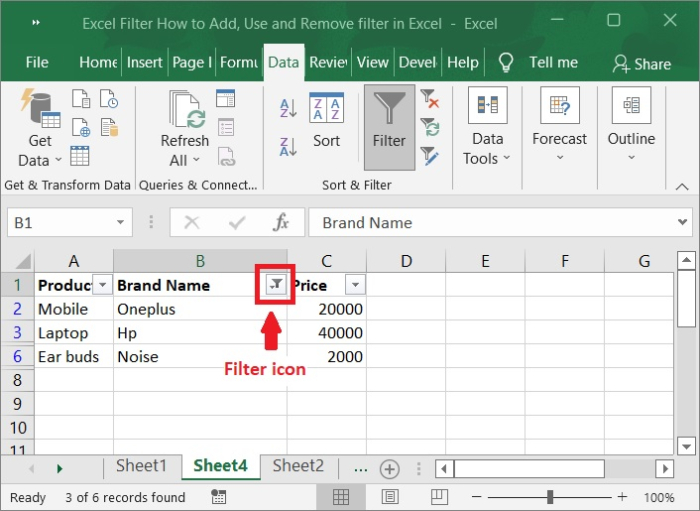Reapply the filter icon
This screenshot has width=700, height=511.
click(429, 127)
